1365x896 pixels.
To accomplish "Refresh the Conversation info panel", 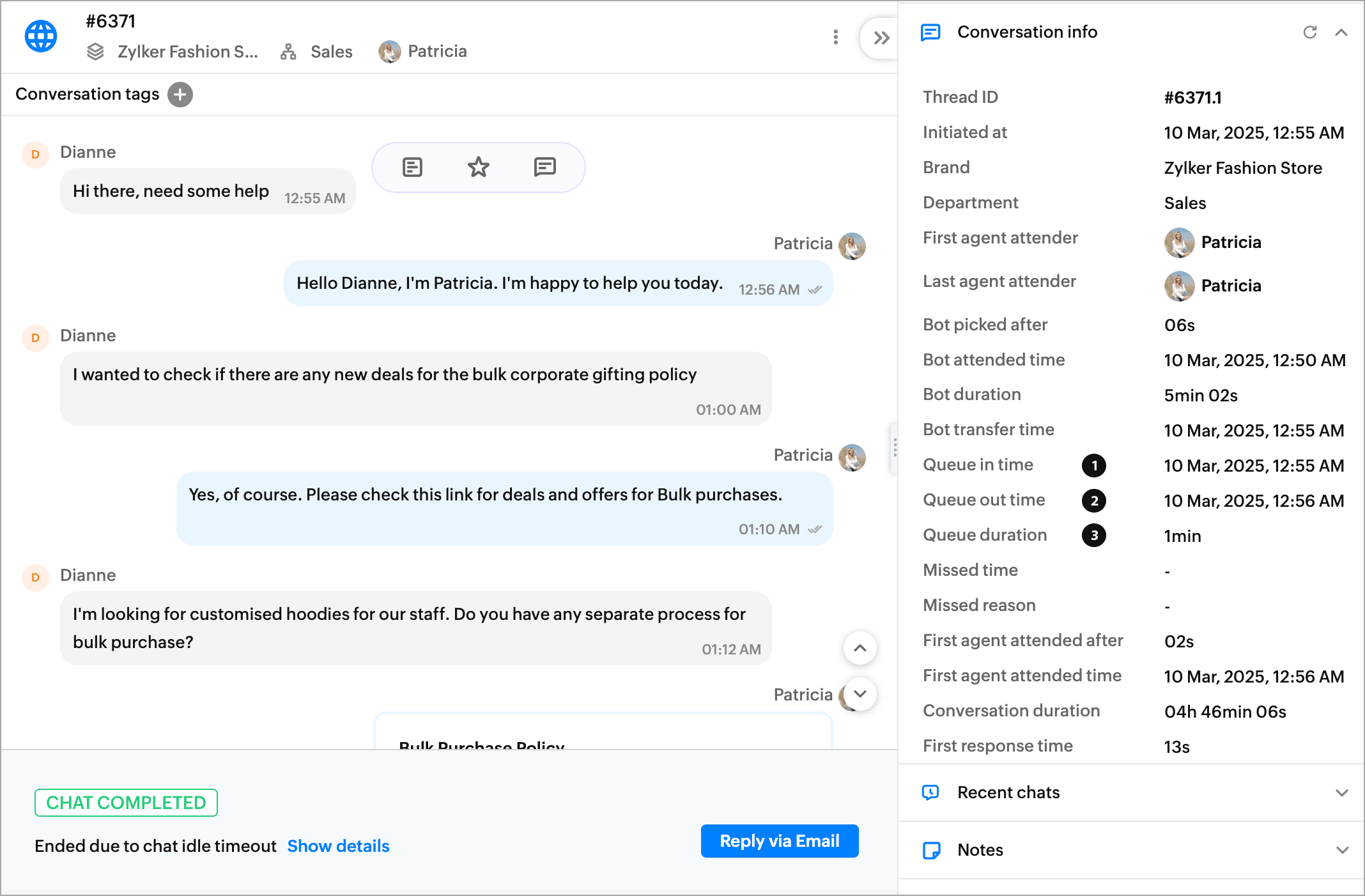I will point(1309,32).
